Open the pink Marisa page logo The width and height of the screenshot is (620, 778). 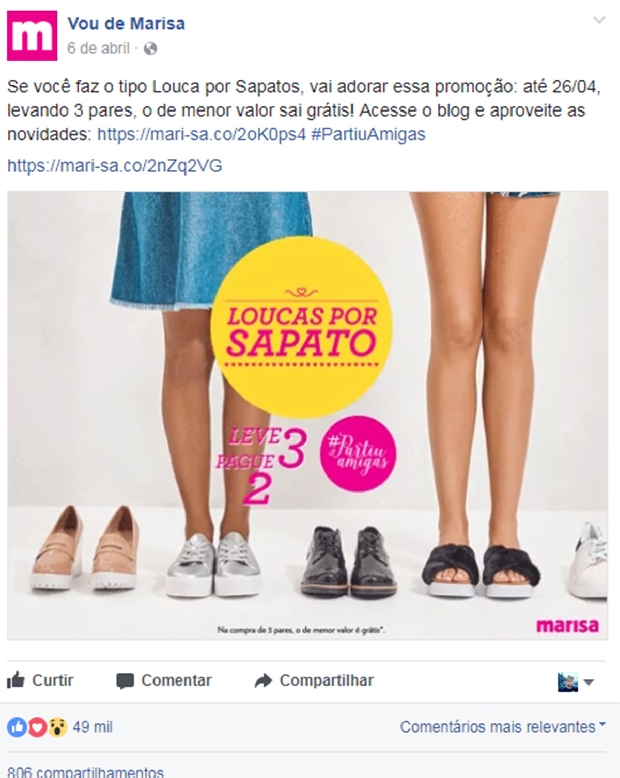(x=32, y=36)
